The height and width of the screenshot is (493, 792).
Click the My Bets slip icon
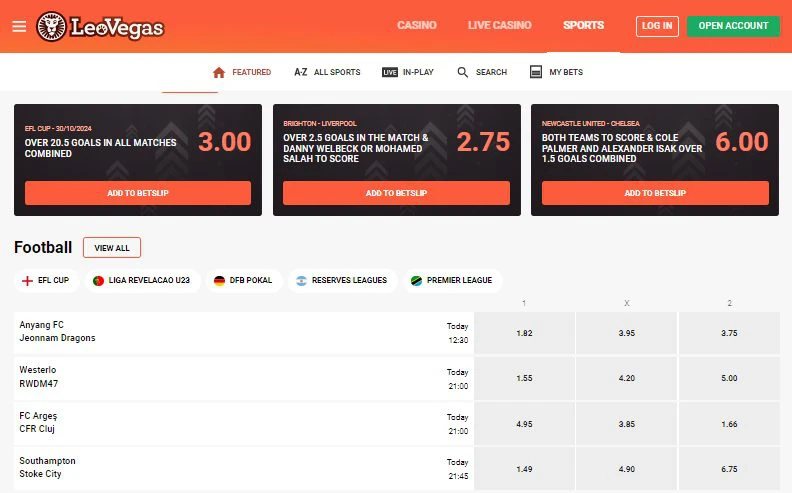pos(535,72)
